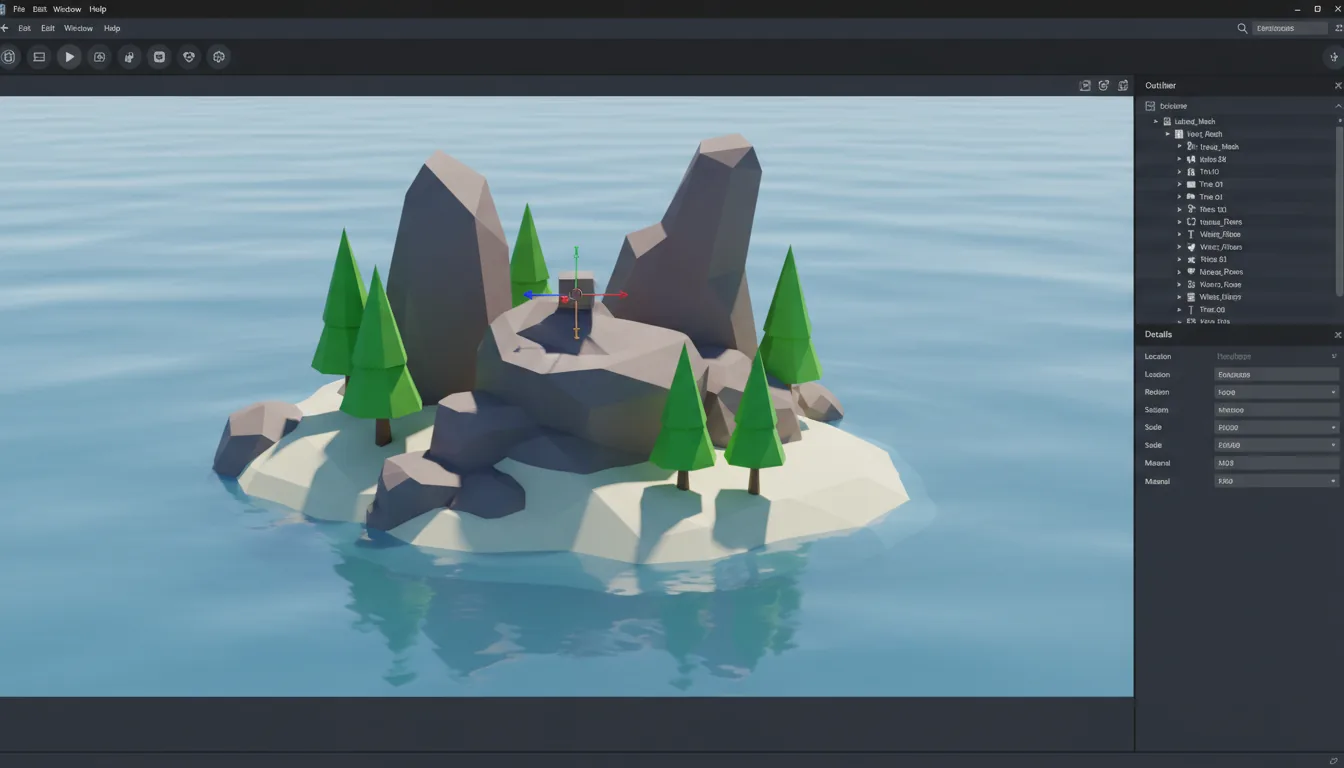Expand the Land_Mesh node in the Outliner
This screenshot has width=1344, height=768.
click(x=1156, y=121)
